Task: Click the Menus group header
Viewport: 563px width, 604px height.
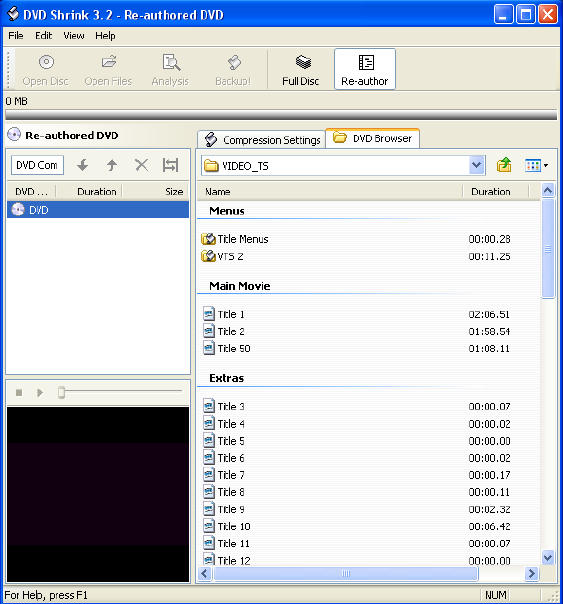Action: click(x=226, y=211)
